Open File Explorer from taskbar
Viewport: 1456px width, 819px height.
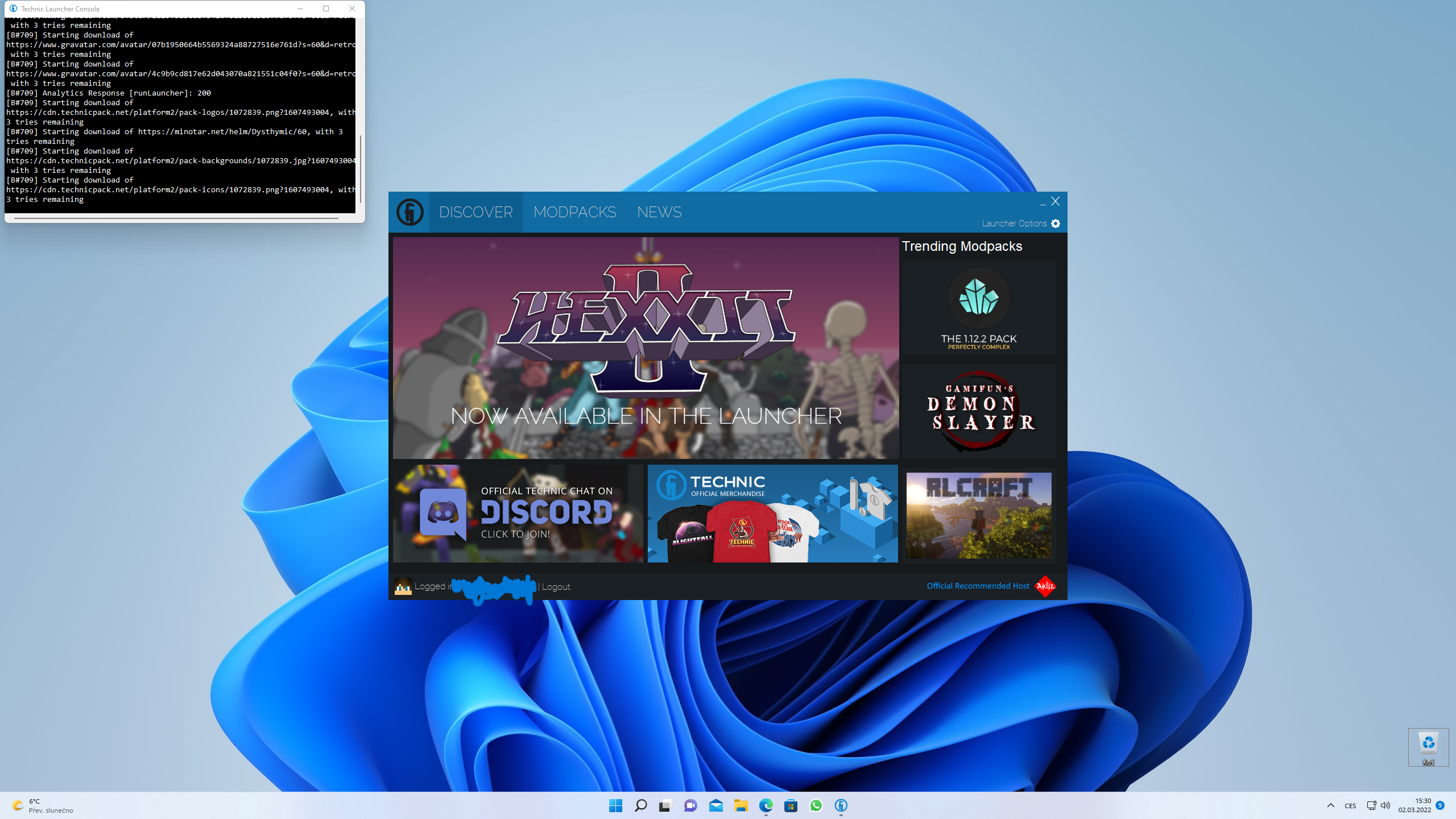741,805
